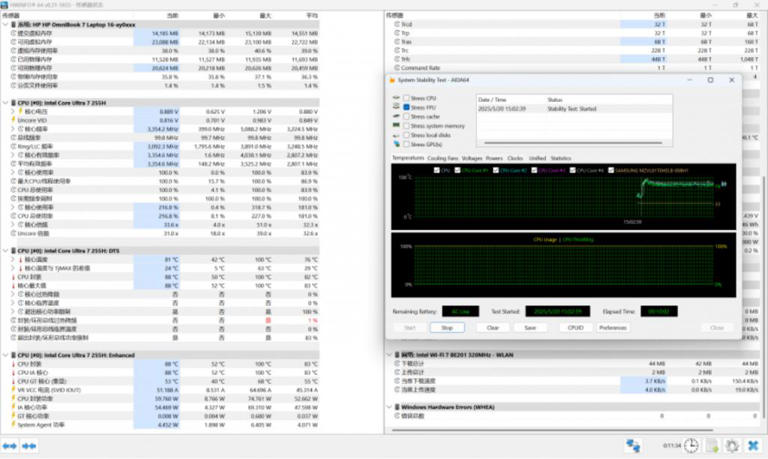Image resolution: width=768 pixels, height=459 pixels.
Task: Expand the row showing 0.889 V current value
Action: [x=13, y=112]
